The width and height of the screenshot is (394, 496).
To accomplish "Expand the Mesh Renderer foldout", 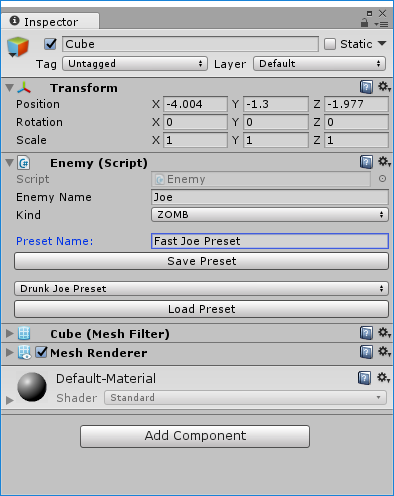I will [x=10, y=352].
